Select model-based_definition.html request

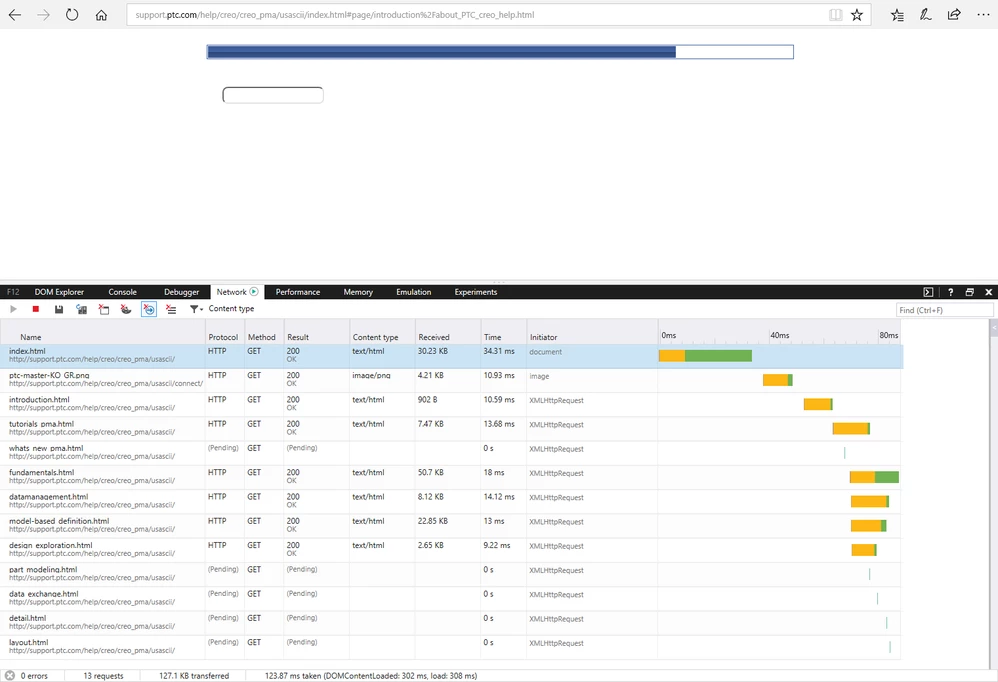[x=451, y=525]
